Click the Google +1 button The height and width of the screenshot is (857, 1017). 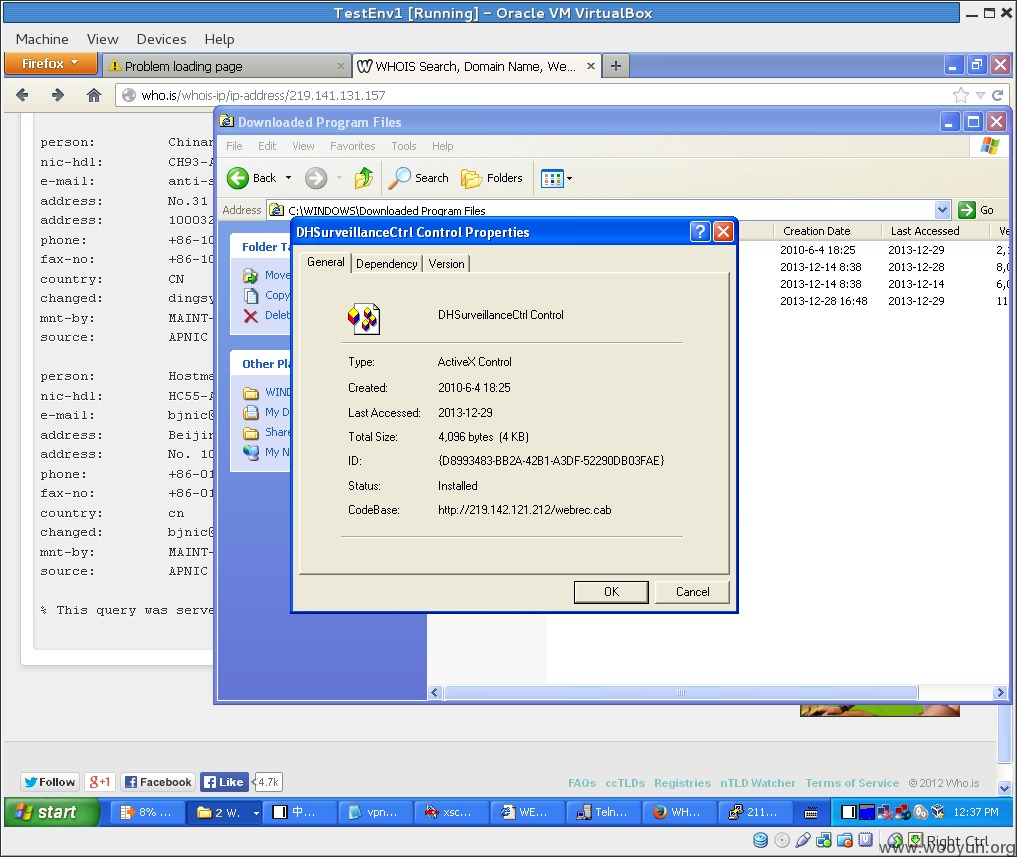coord(99,782)
